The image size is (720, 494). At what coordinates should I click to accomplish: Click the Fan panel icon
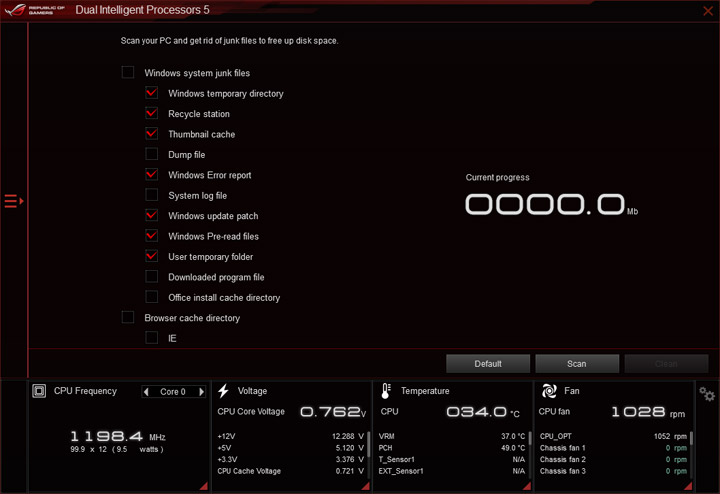coord(549,391)
